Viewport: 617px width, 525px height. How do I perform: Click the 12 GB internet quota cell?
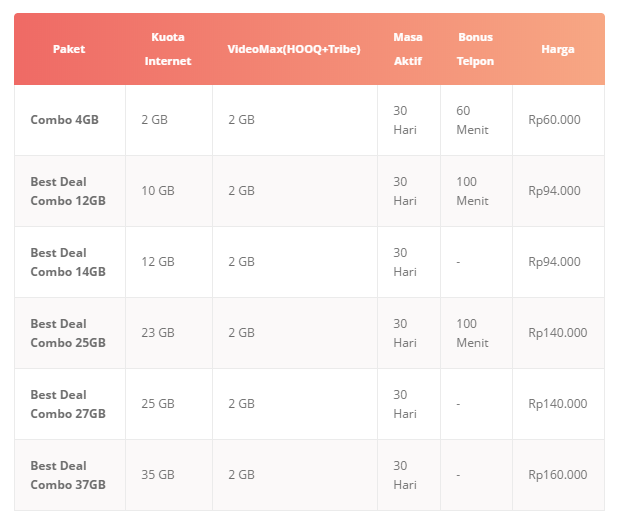pos(157,262)
